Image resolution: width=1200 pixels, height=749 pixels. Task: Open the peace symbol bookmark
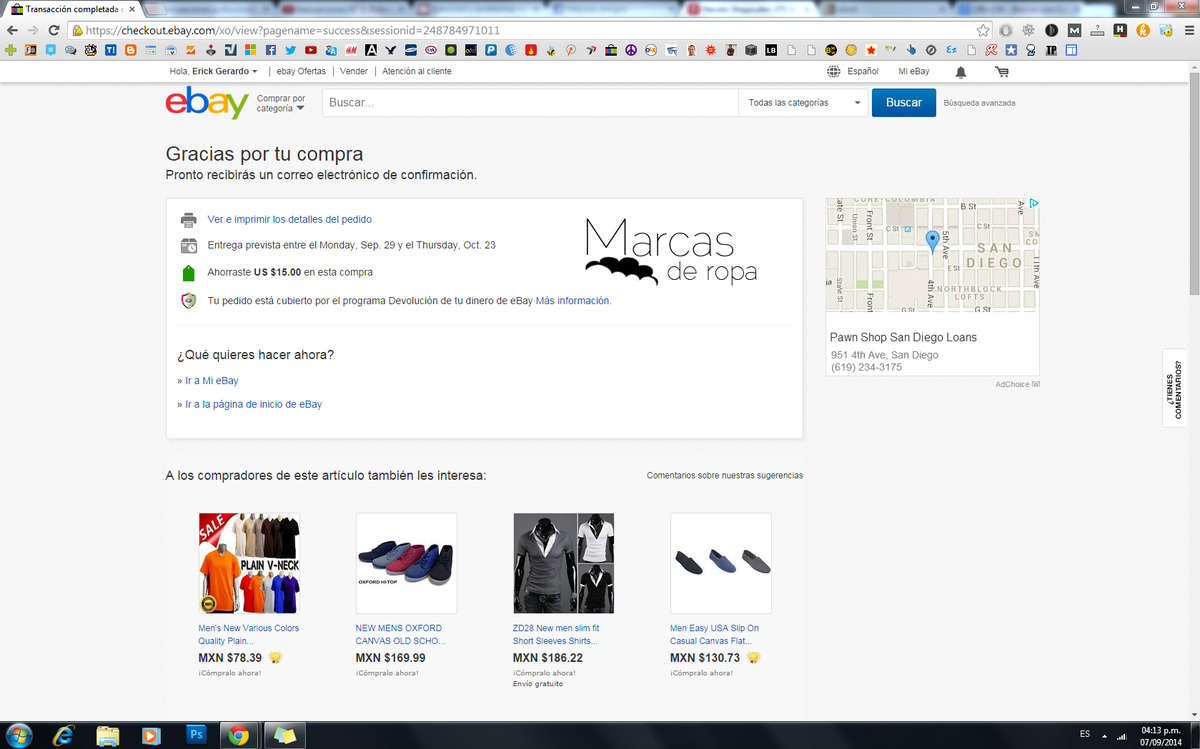[x=631, y=49]
